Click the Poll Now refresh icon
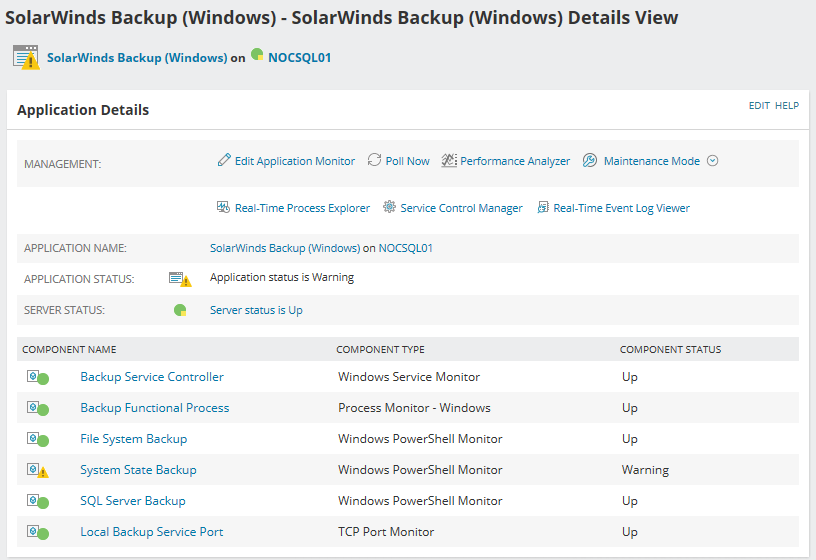Viewport: 816px width, 560px height. click(375, 160)
